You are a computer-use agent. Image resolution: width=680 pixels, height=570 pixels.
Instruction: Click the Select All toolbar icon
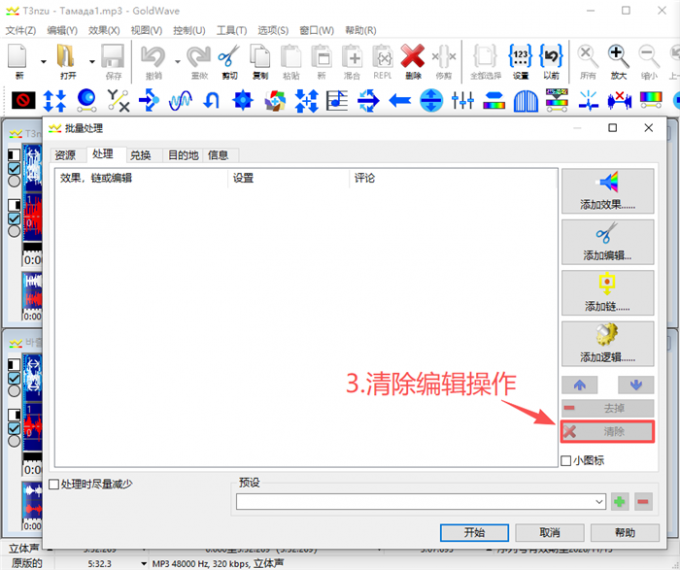point(485,56)
